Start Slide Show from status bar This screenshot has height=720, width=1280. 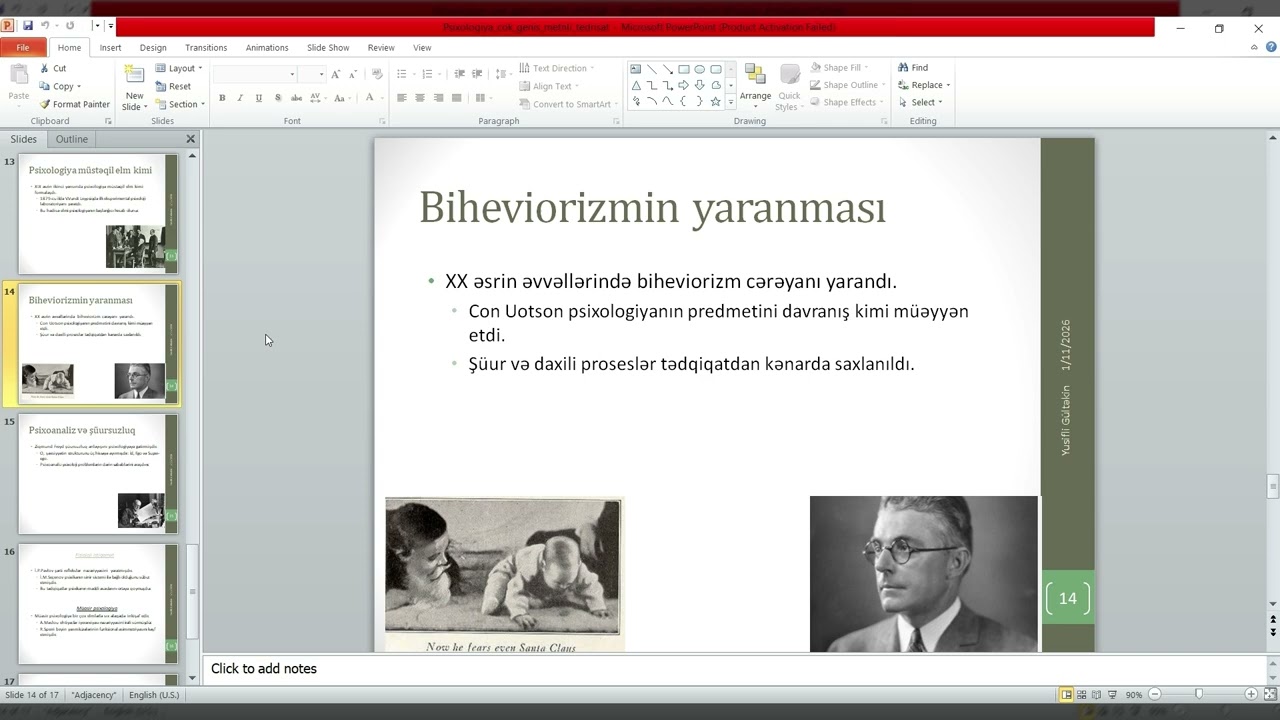pos(1113,694)
